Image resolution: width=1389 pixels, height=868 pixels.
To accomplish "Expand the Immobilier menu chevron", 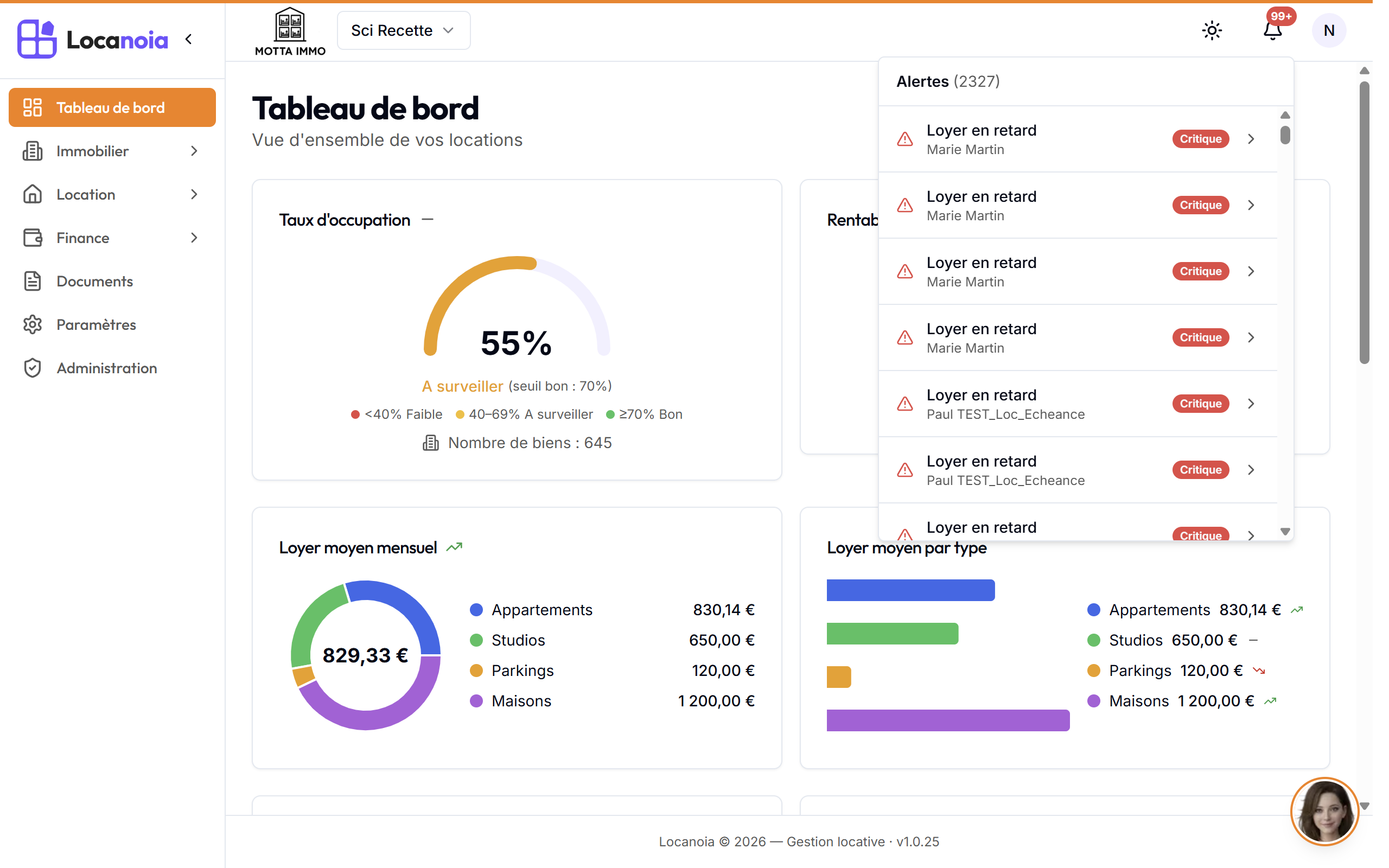I will [x=194, y=151].
